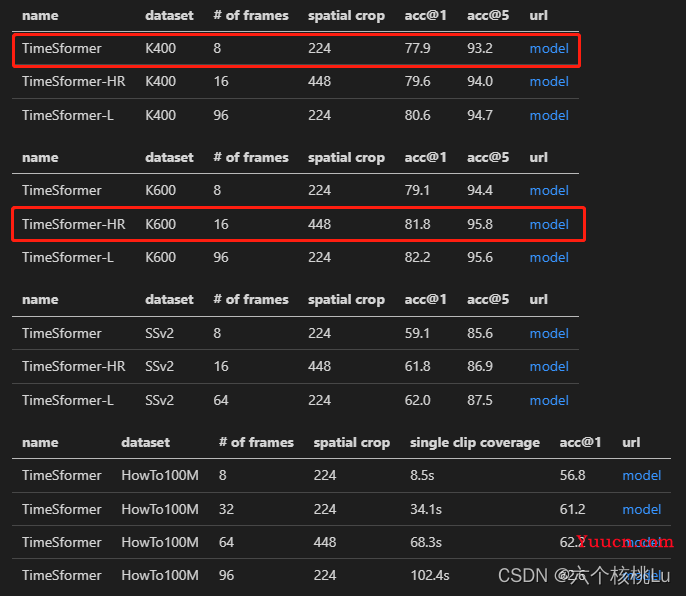Click spatial crop 448 in HowTo100M table

coord(325,543)
